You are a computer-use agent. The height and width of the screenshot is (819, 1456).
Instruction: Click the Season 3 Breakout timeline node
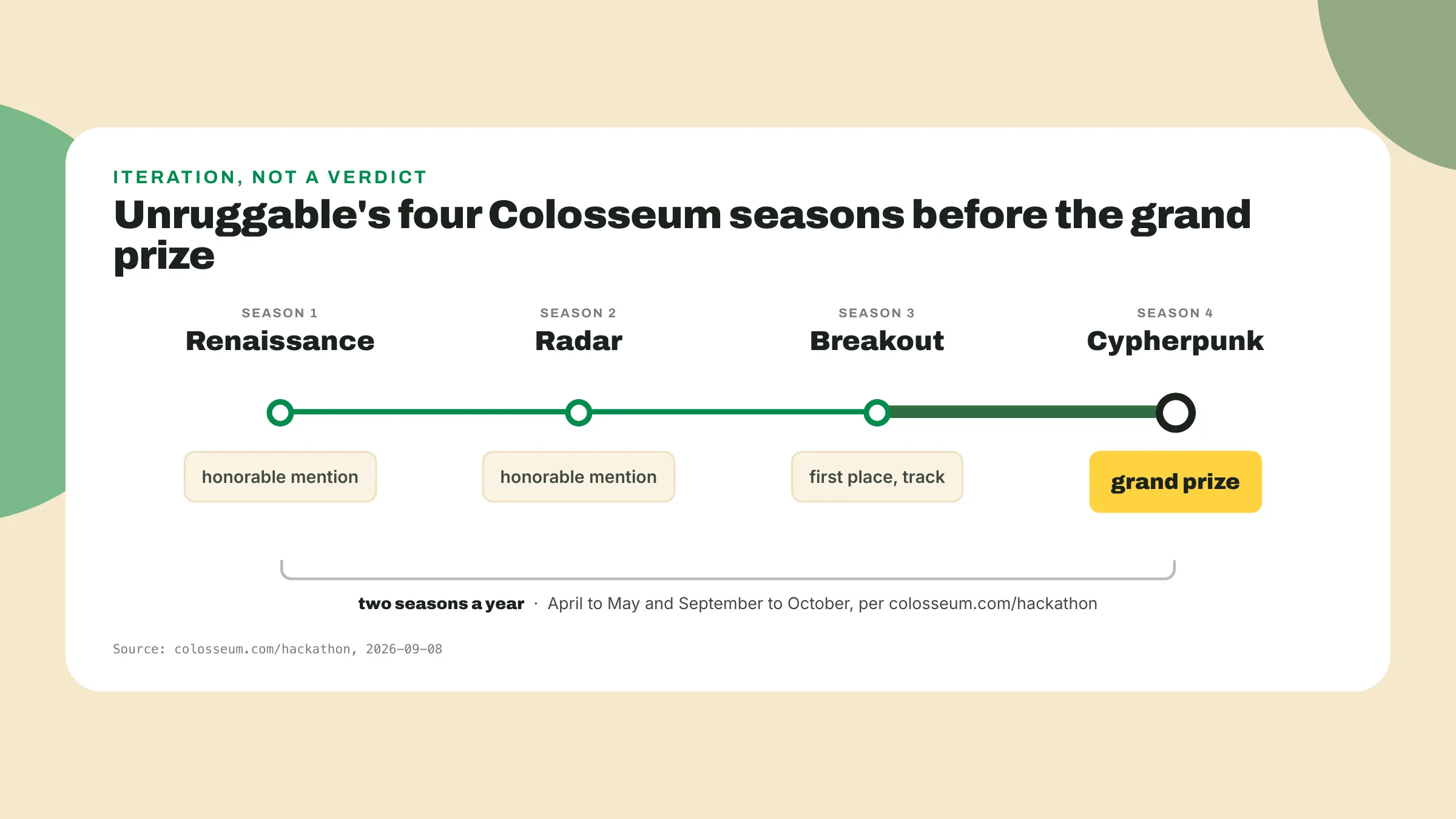click(877, 413)
